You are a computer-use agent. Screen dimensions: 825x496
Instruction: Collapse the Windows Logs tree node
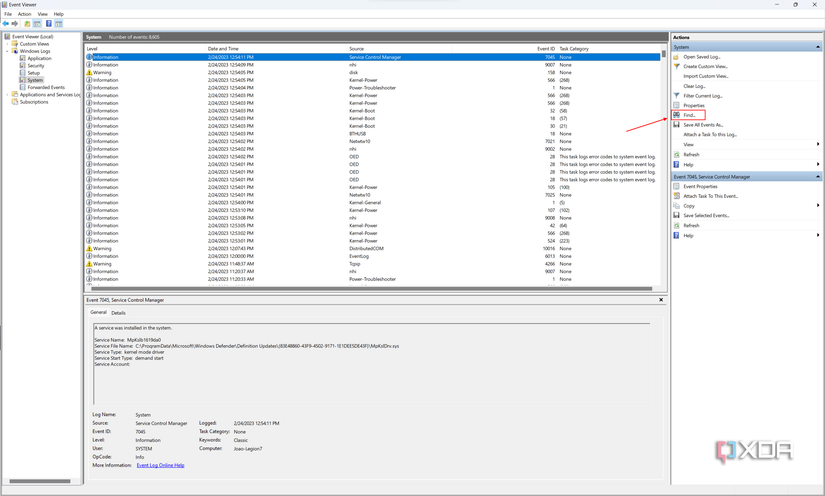(7, 52)
